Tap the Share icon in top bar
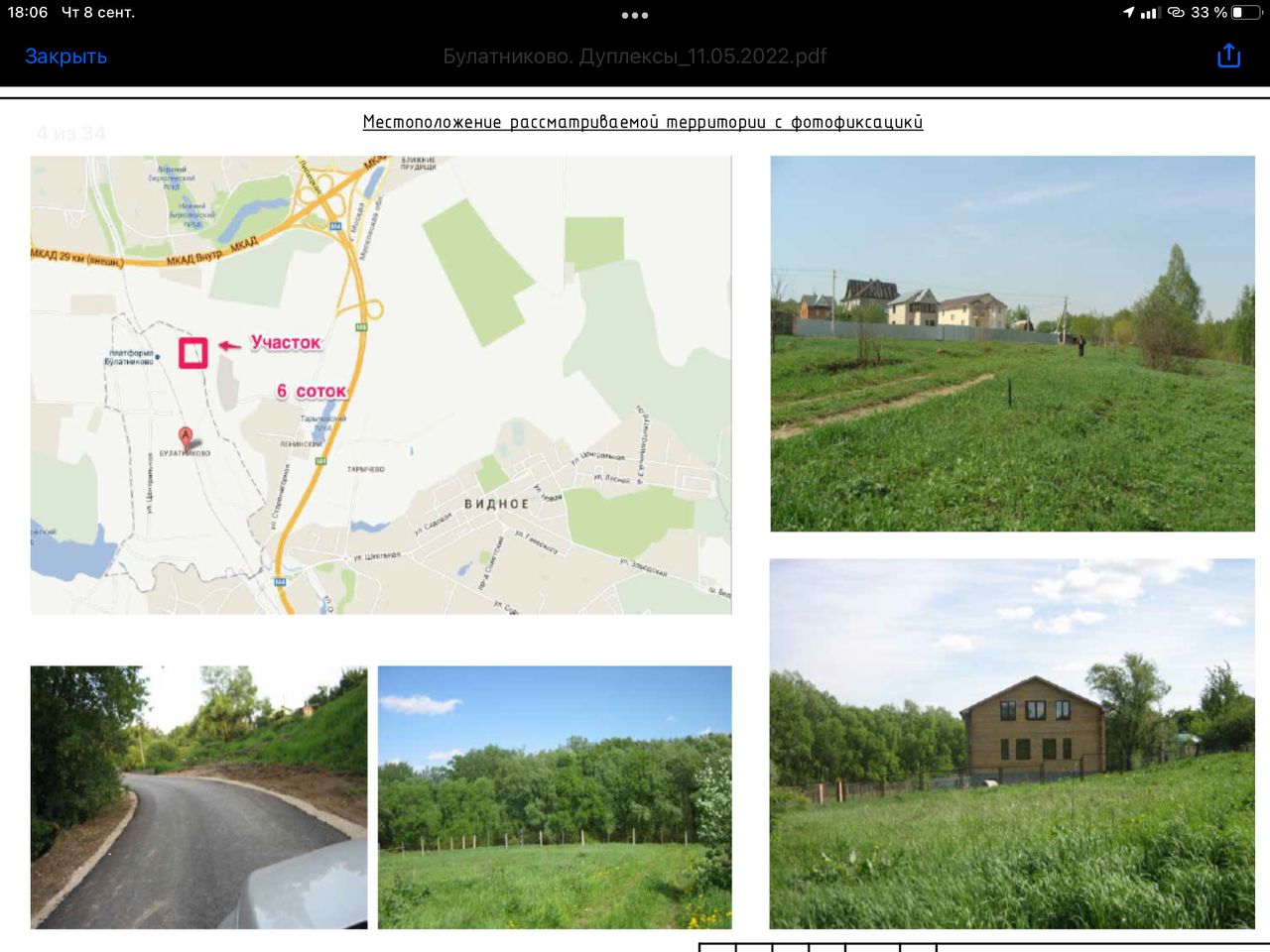 pos(1228,56)
